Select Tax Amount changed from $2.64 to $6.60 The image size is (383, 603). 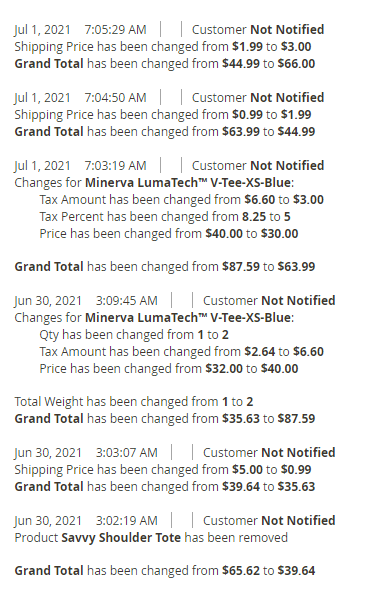coord(182,351)
